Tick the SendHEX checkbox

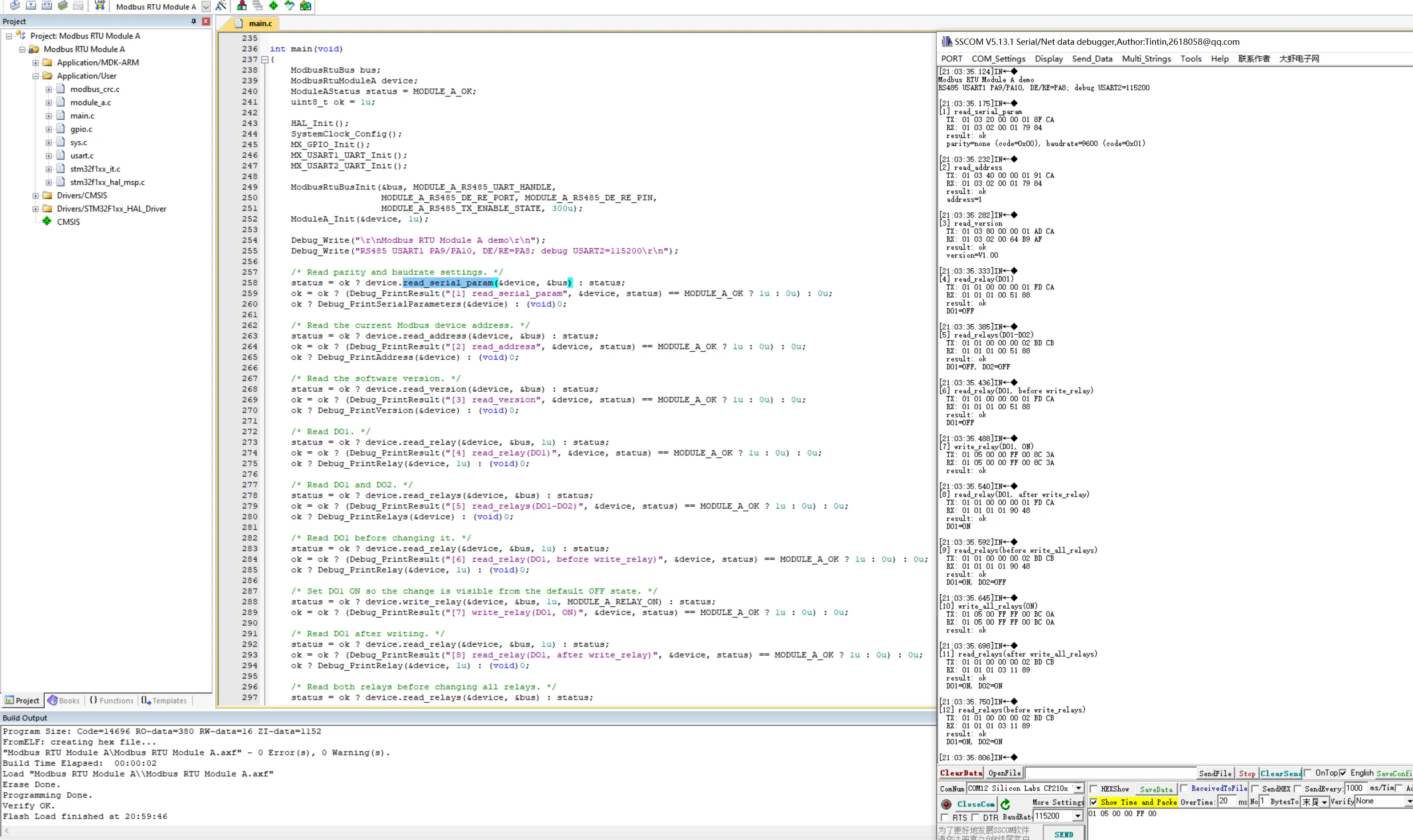click(1255, 789)
